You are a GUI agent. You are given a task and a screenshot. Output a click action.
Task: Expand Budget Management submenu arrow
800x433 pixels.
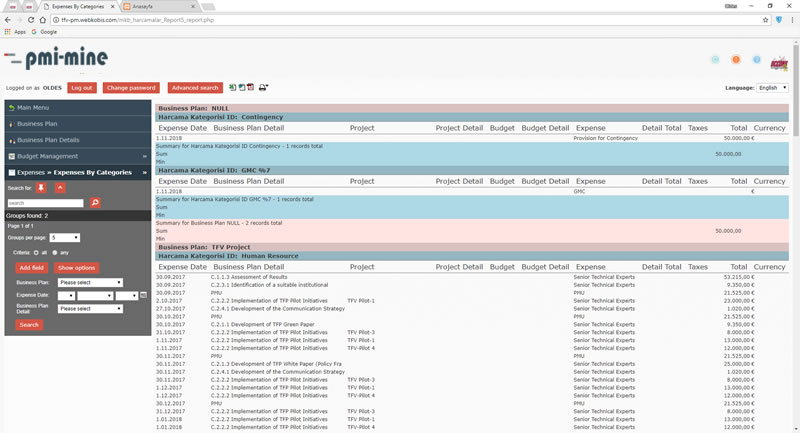(144, 157)
